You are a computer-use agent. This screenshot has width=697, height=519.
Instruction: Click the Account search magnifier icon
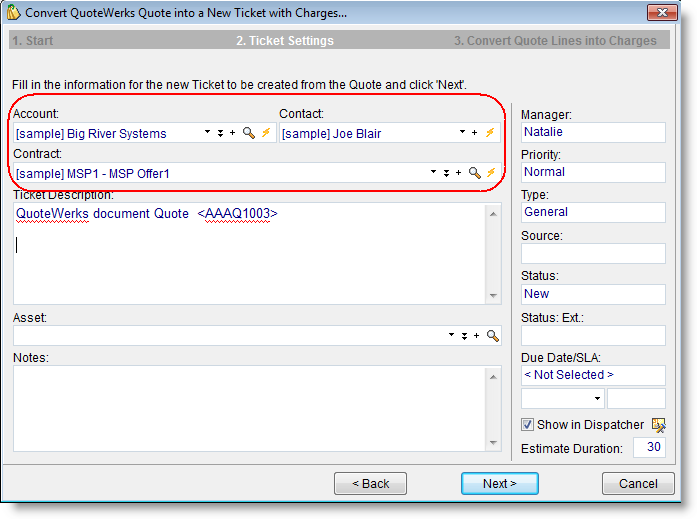point(249,133)
